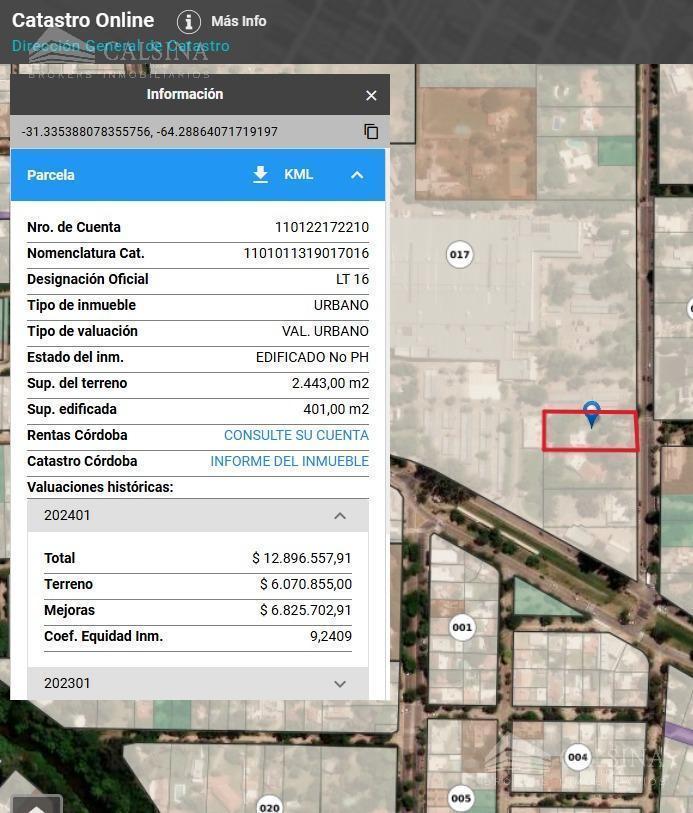
Task: Click Mejoras value $ 6.825.702,91
Action: pyautogui.click(x=306, y=610)
